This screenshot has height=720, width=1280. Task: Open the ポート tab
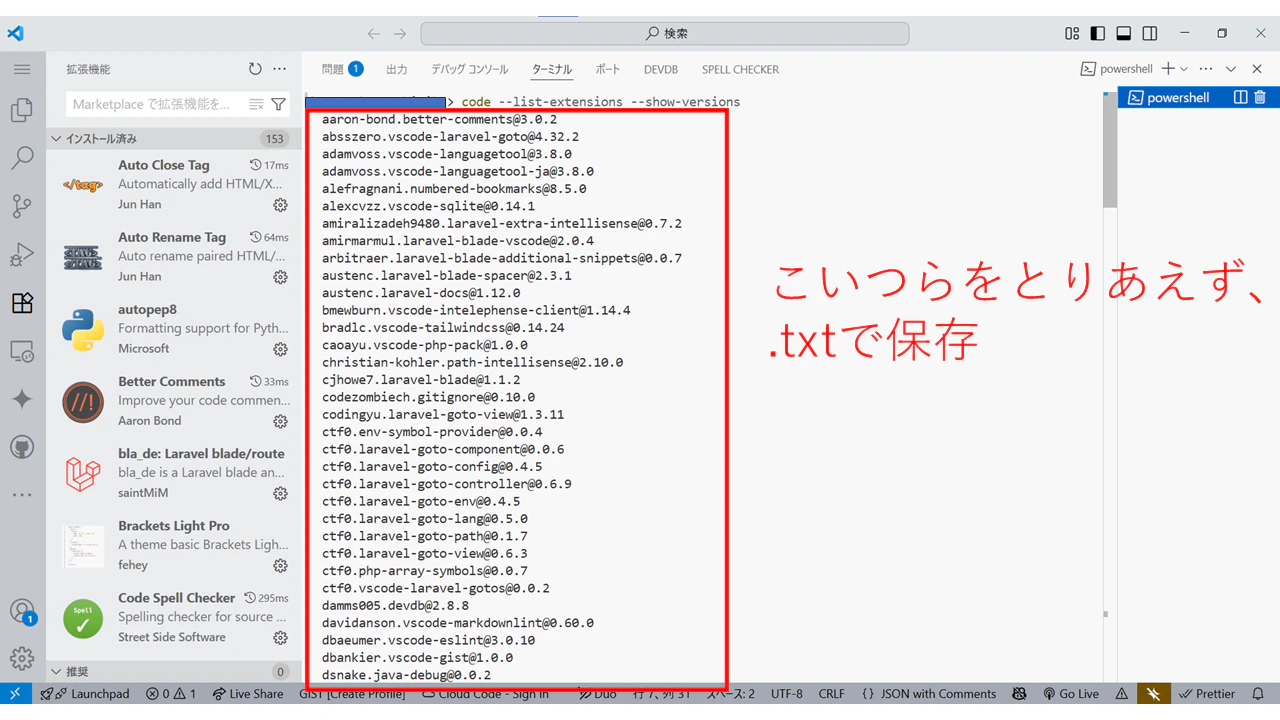click(608, 69)
